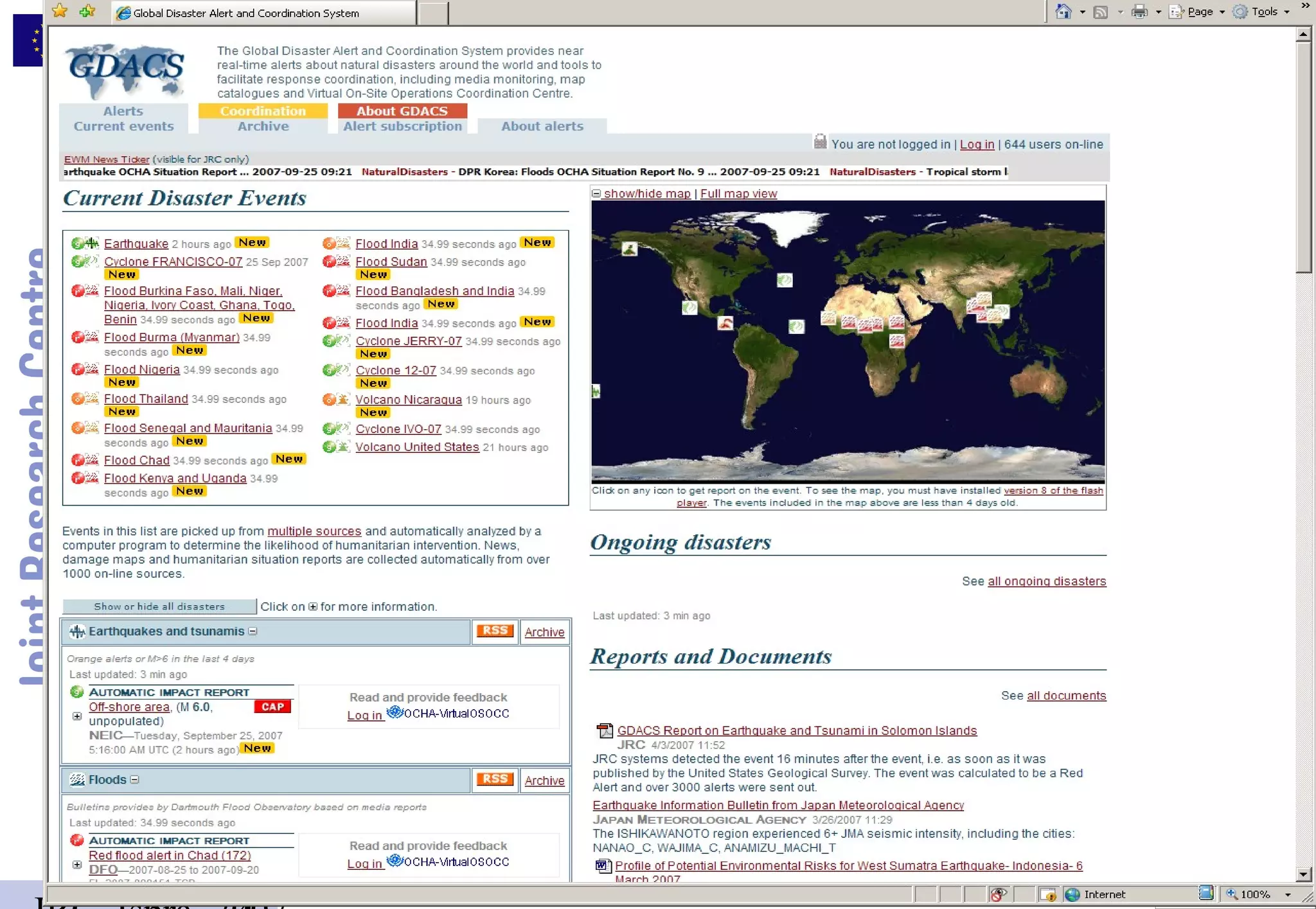This screenshot has height=909, width=1316.
Task: Open the Tools menu dropdown
Action: click(x=1265, y=12)
